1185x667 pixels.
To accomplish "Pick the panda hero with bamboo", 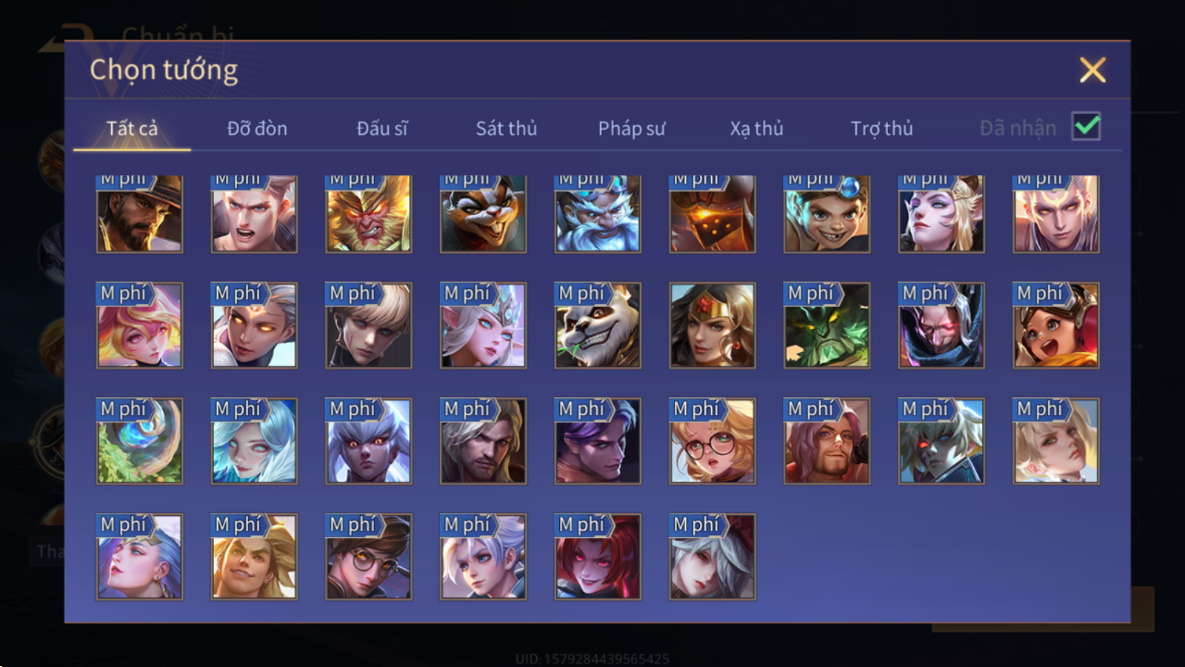I will [x=598, y=326].
